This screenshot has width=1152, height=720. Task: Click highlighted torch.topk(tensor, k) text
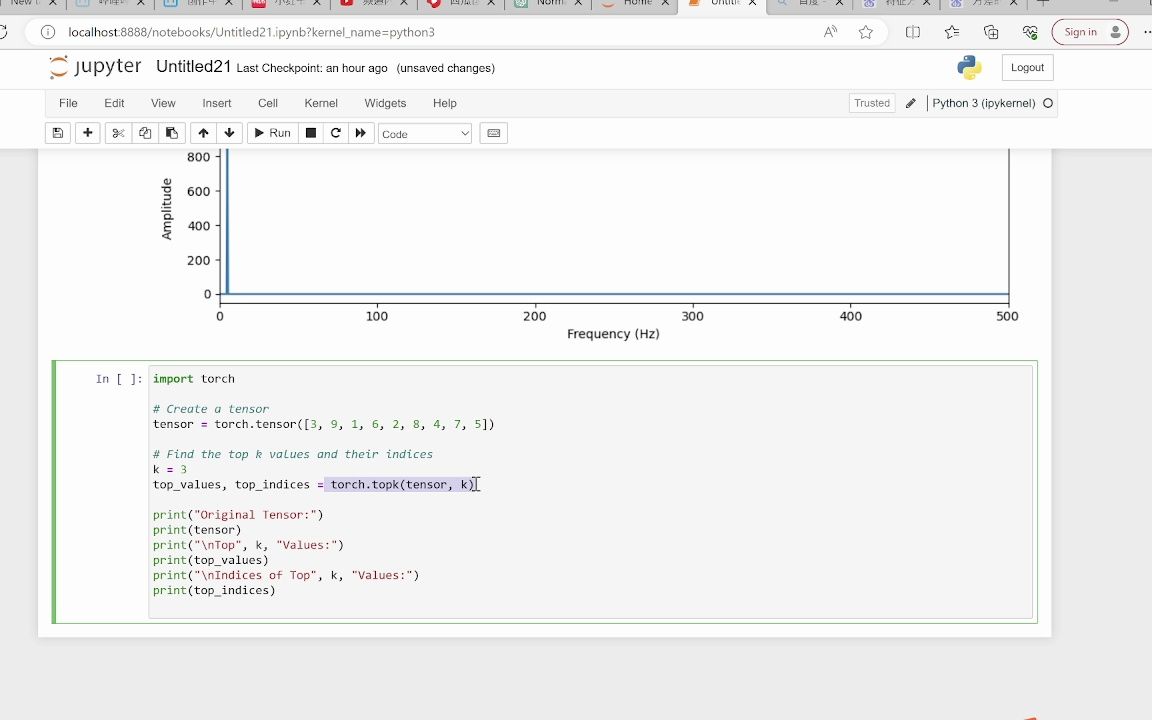402,485
